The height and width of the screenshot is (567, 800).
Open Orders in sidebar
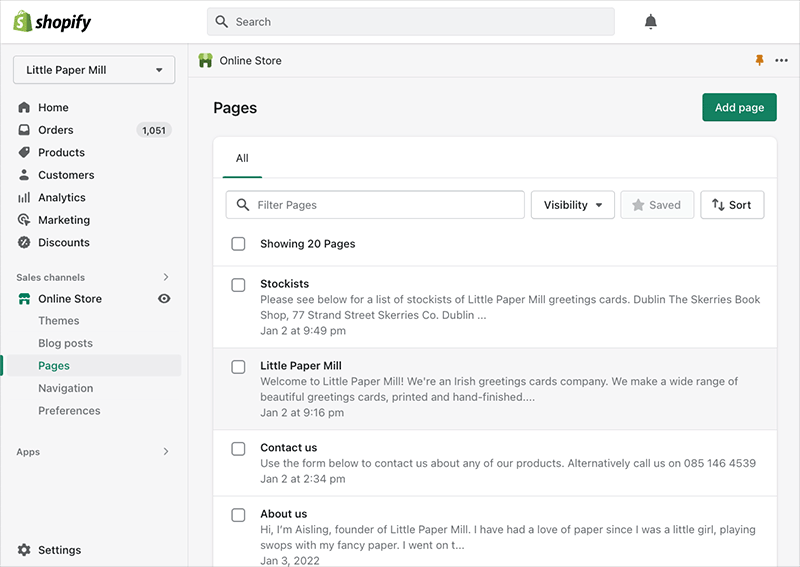pyautogui.click(x=56, y=130)
